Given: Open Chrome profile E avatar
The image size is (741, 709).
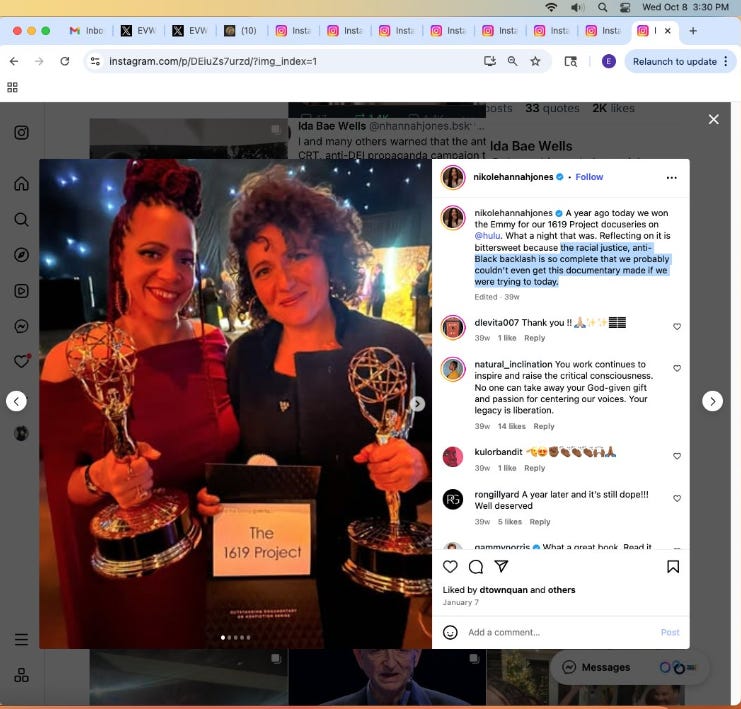Looking at the screenshot, I should click(x=609, y=61).
